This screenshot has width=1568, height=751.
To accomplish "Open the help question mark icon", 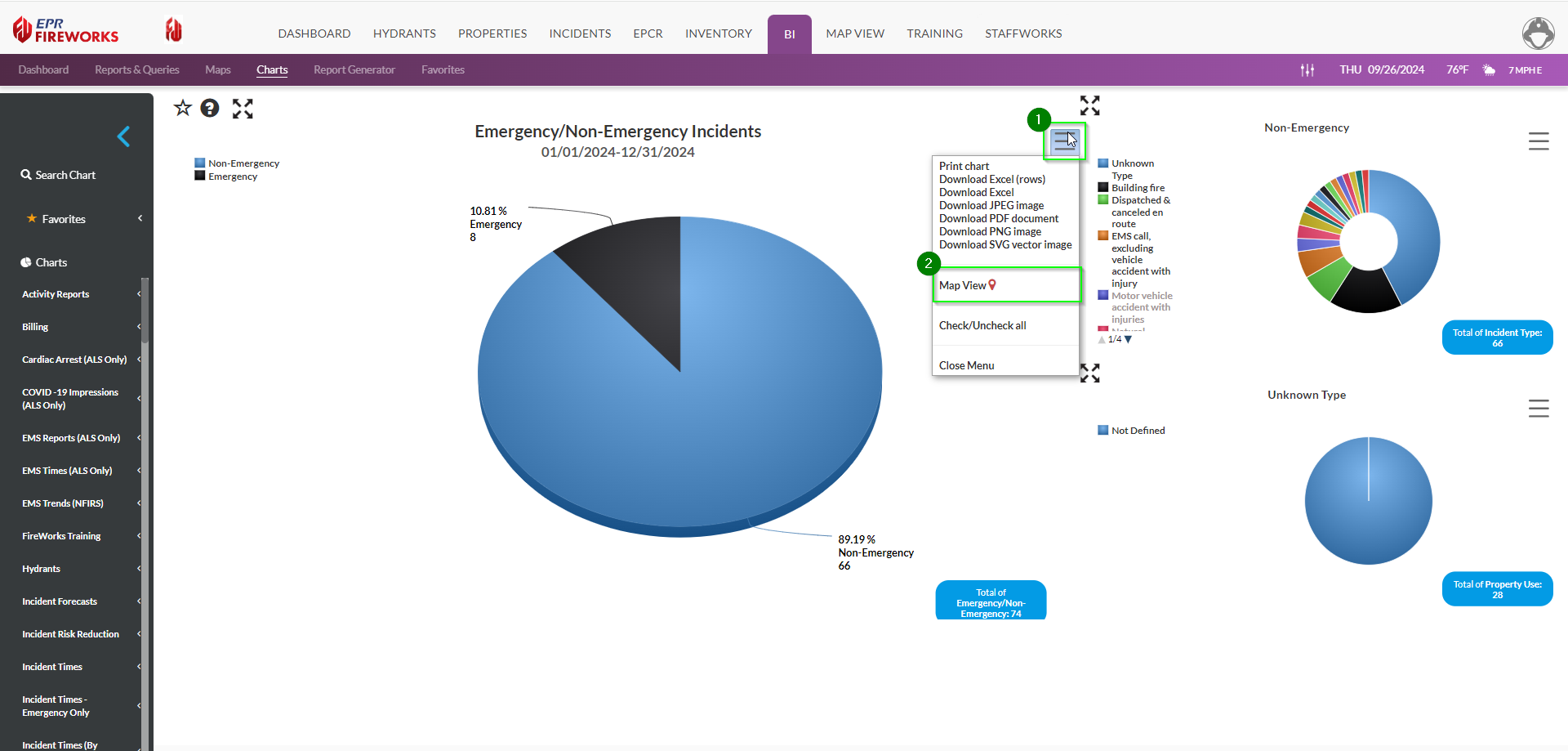I will pyautogui.click(x=210, y=108).
